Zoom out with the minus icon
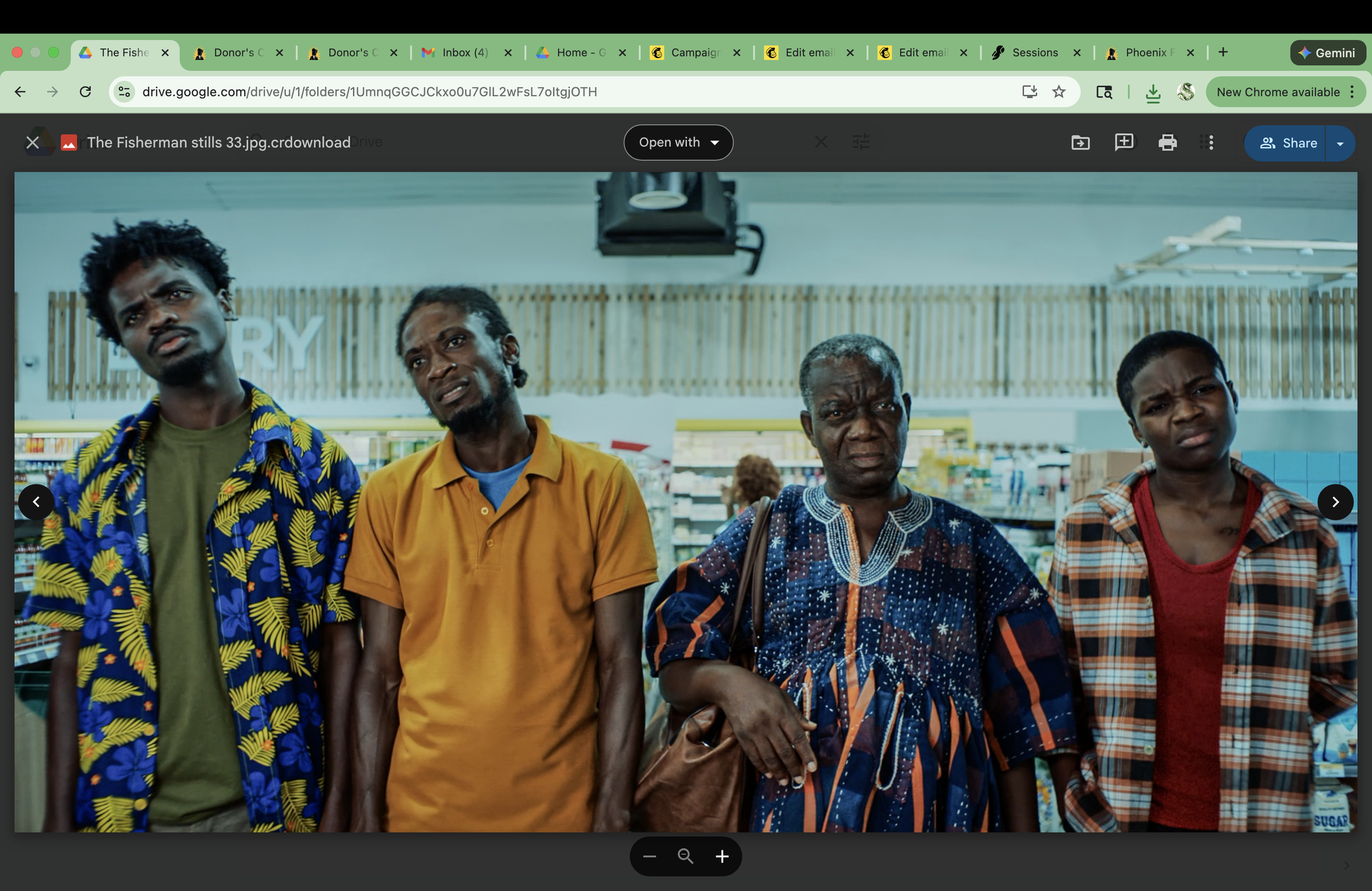This screenshot has width=1372, height=891. pos(649,856)
